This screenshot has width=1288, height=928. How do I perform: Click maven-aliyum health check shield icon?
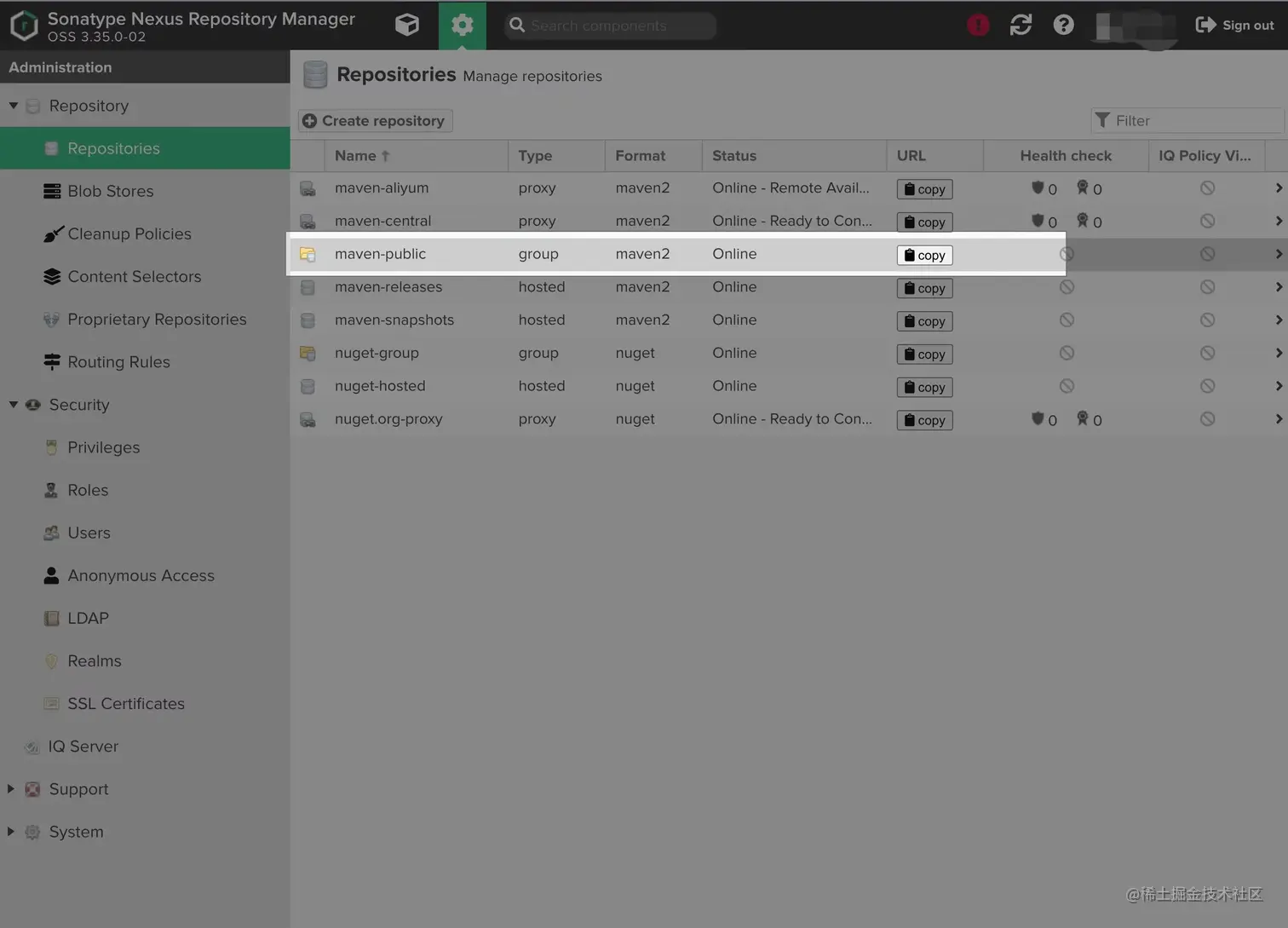click(x=1038, y=187)
